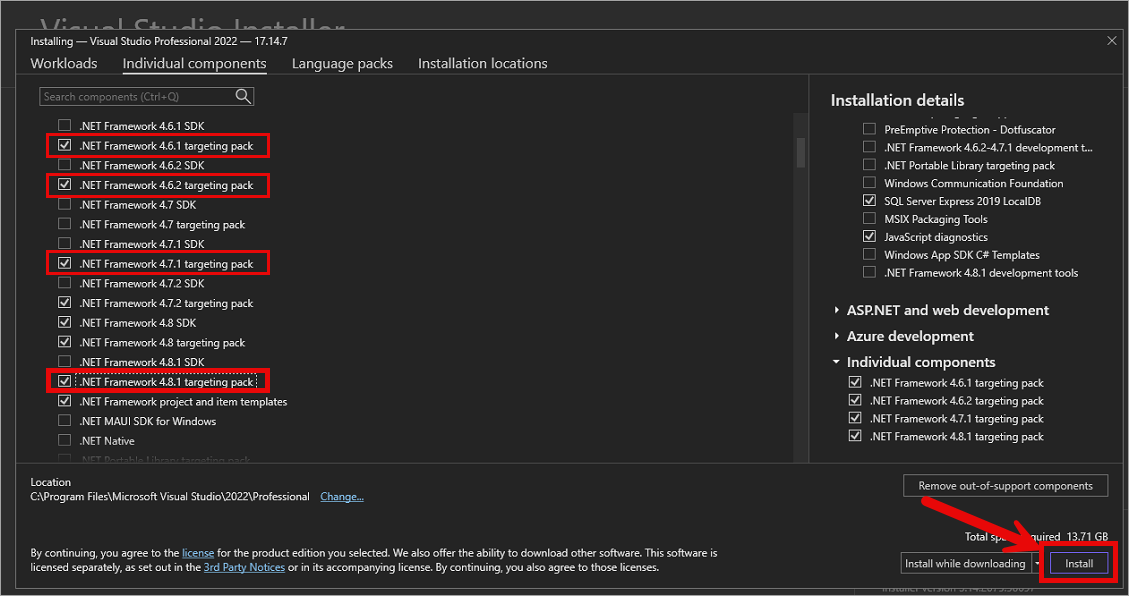Uncheck .NET Framework 4.8.1 targeting pack in Installation details
Viewport: 1129px width, 596px height.
855,436
